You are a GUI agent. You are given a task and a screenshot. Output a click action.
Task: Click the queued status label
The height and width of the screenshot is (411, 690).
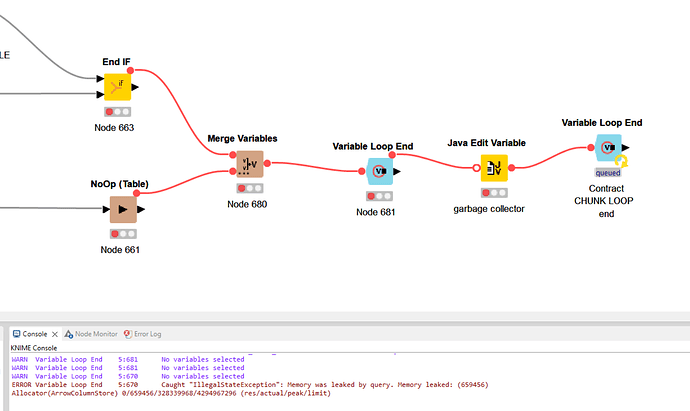click(x=608, y=173)
